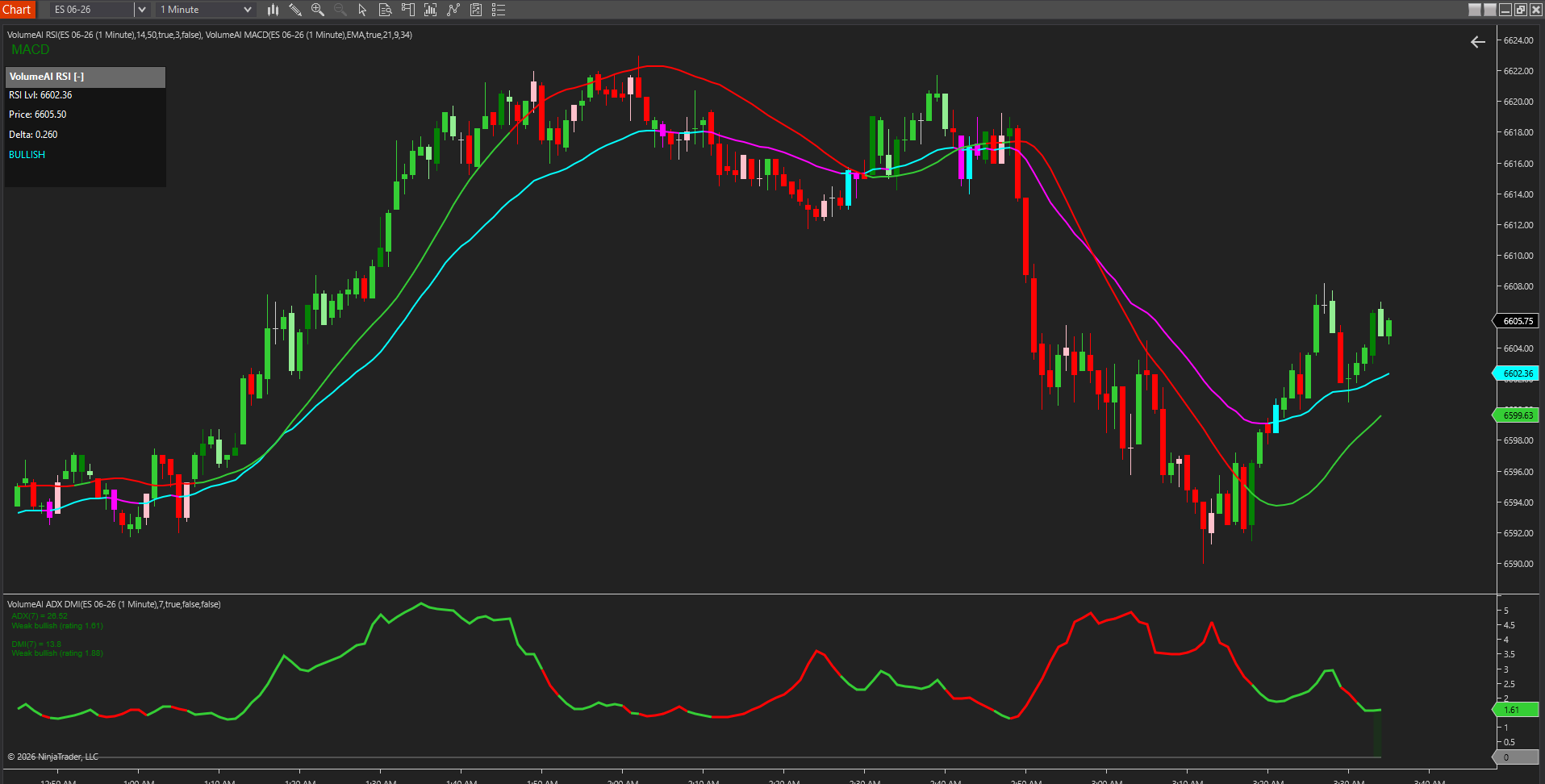
Task: Click the RSI Lvl: 6602.36 readout
Action: 40,95
